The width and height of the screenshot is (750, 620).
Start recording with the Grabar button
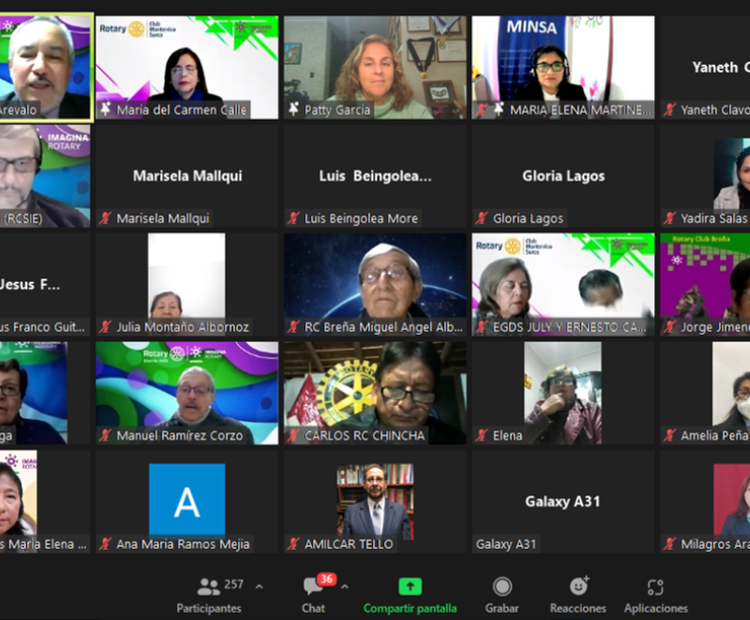502,594
